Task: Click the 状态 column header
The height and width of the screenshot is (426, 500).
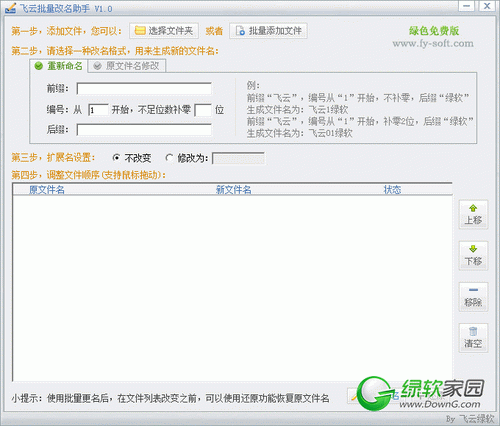Action: 392,190
